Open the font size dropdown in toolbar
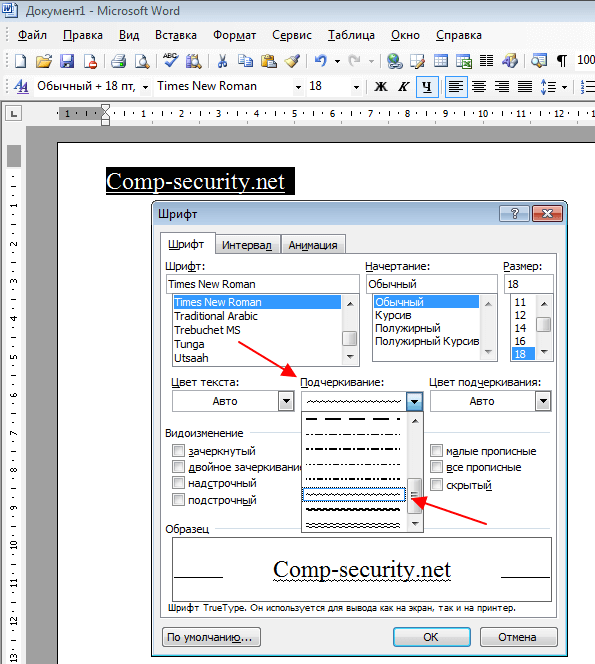 click(356, 87)
